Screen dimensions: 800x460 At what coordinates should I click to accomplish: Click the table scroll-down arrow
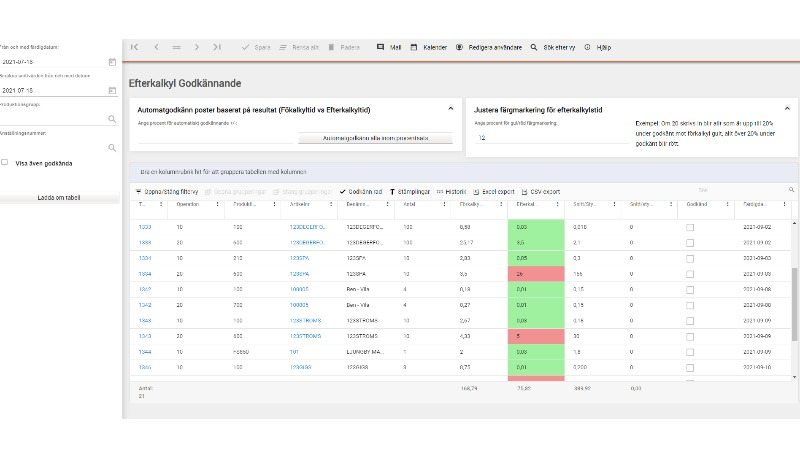click(x=794, y=377)
